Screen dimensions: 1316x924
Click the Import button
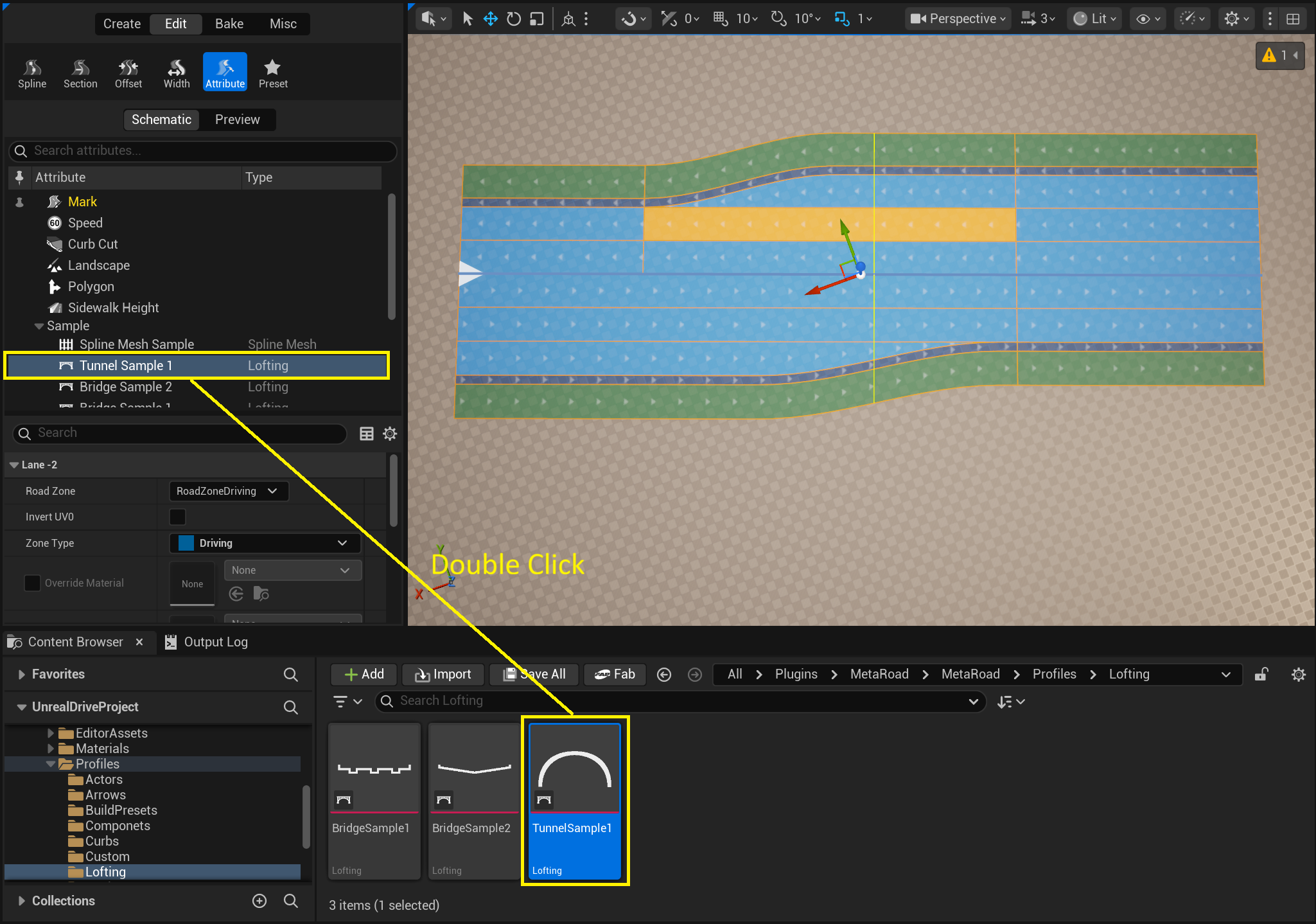point(443,675)
